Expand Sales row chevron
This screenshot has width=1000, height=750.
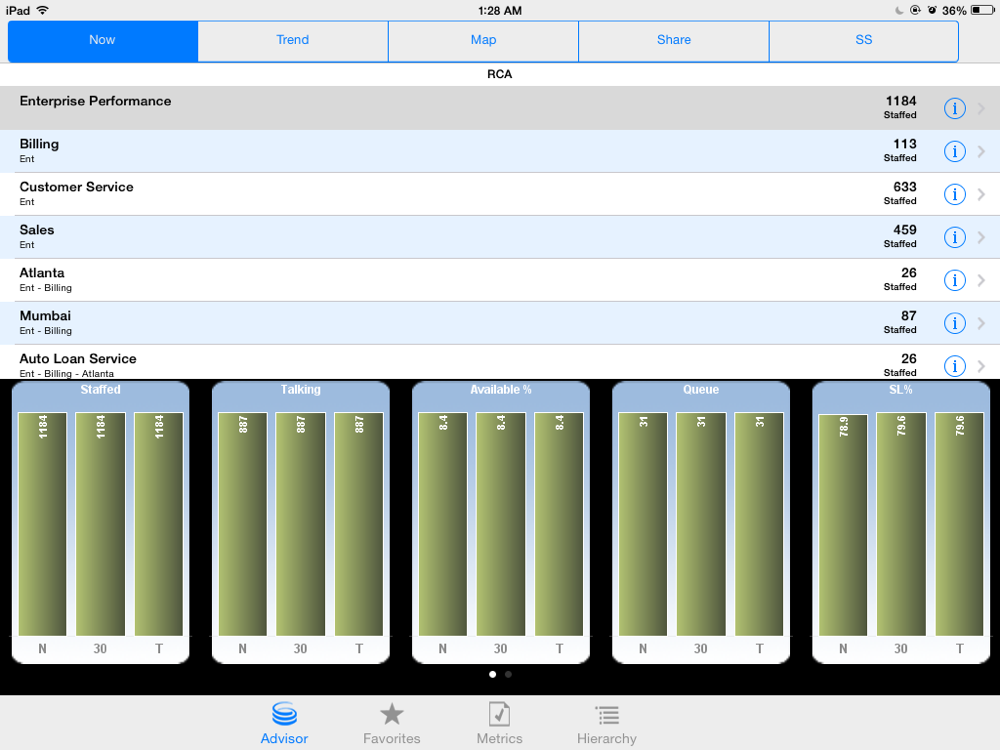[982, 237]
